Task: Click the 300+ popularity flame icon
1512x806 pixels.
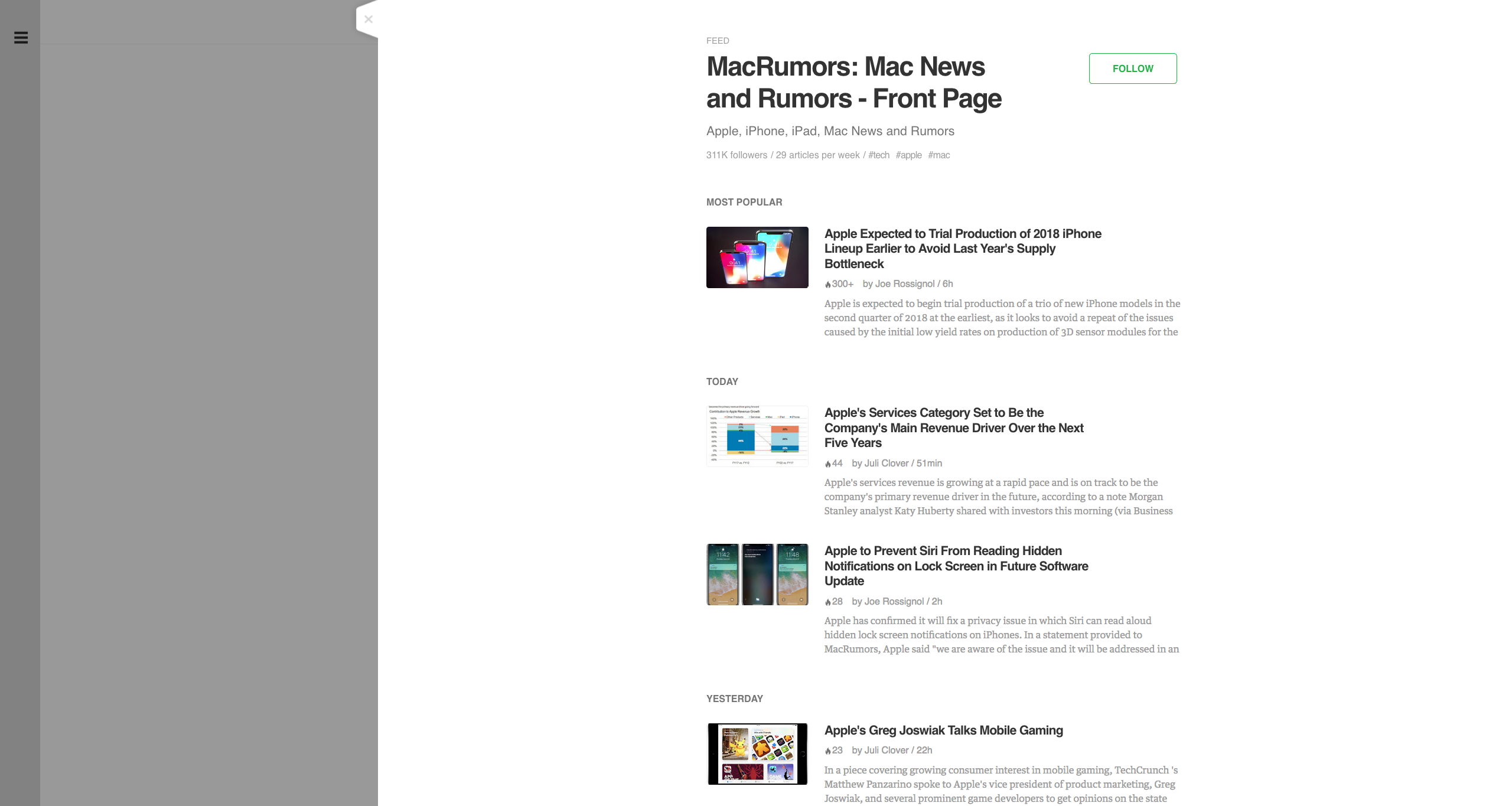Action: point(828,285)
